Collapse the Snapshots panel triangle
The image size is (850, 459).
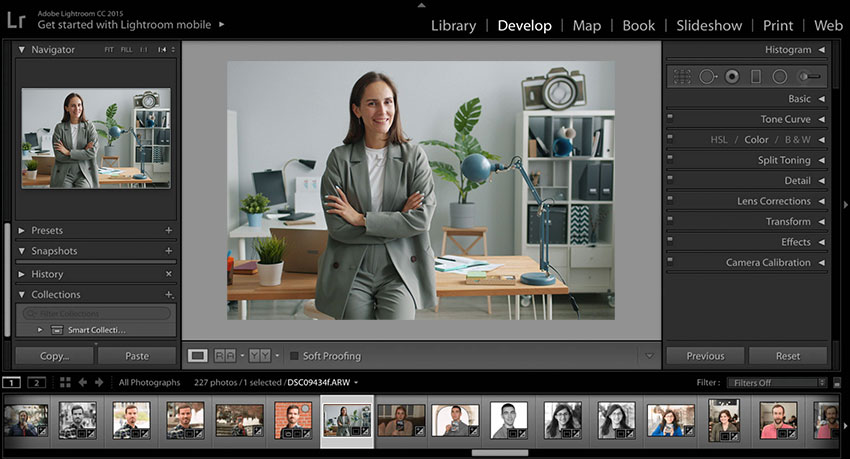(x=22, y=251)
